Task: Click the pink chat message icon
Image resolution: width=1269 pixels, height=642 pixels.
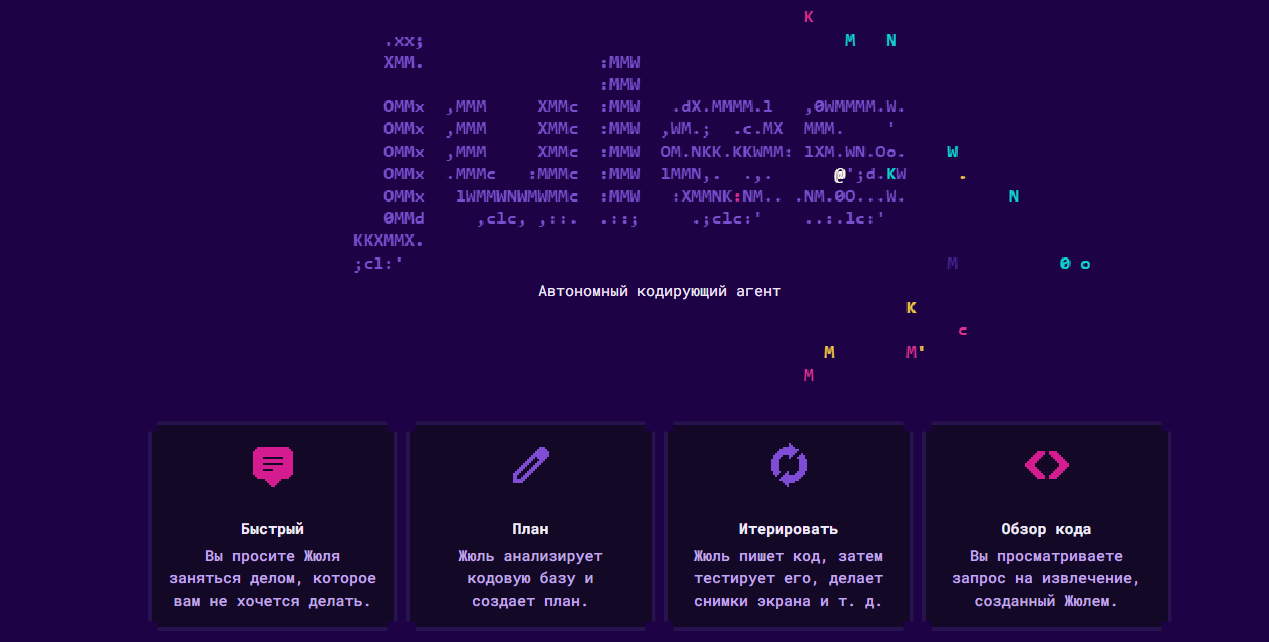Action: click(272, 465)
